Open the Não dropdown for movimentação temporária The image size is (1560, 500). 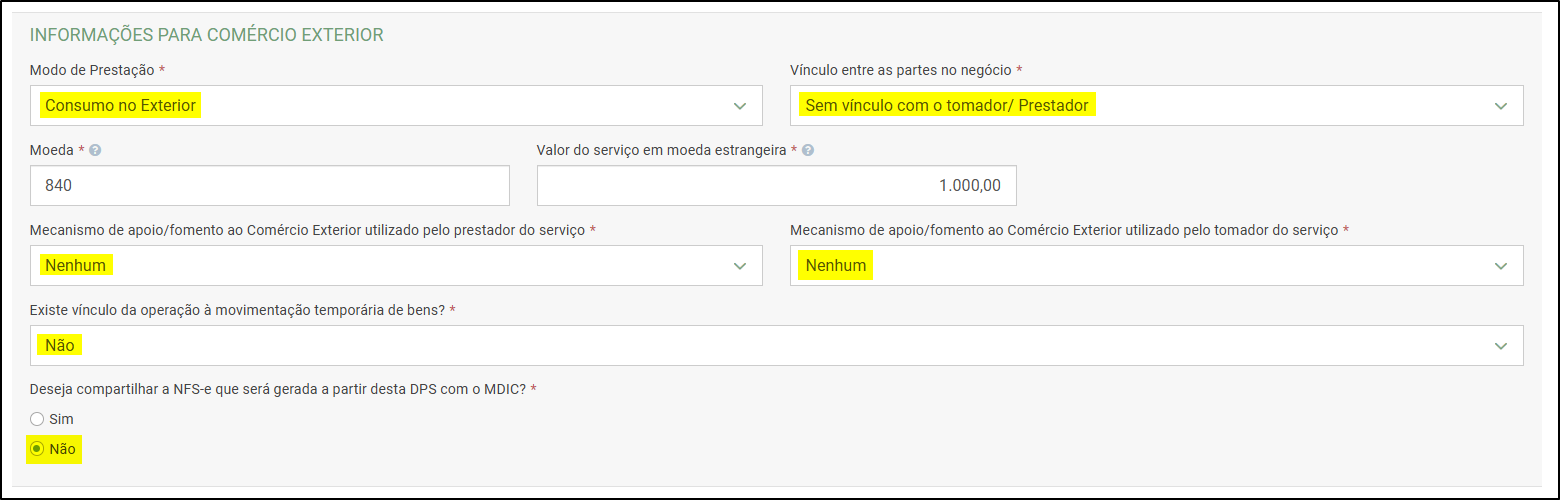click(777, 345)
